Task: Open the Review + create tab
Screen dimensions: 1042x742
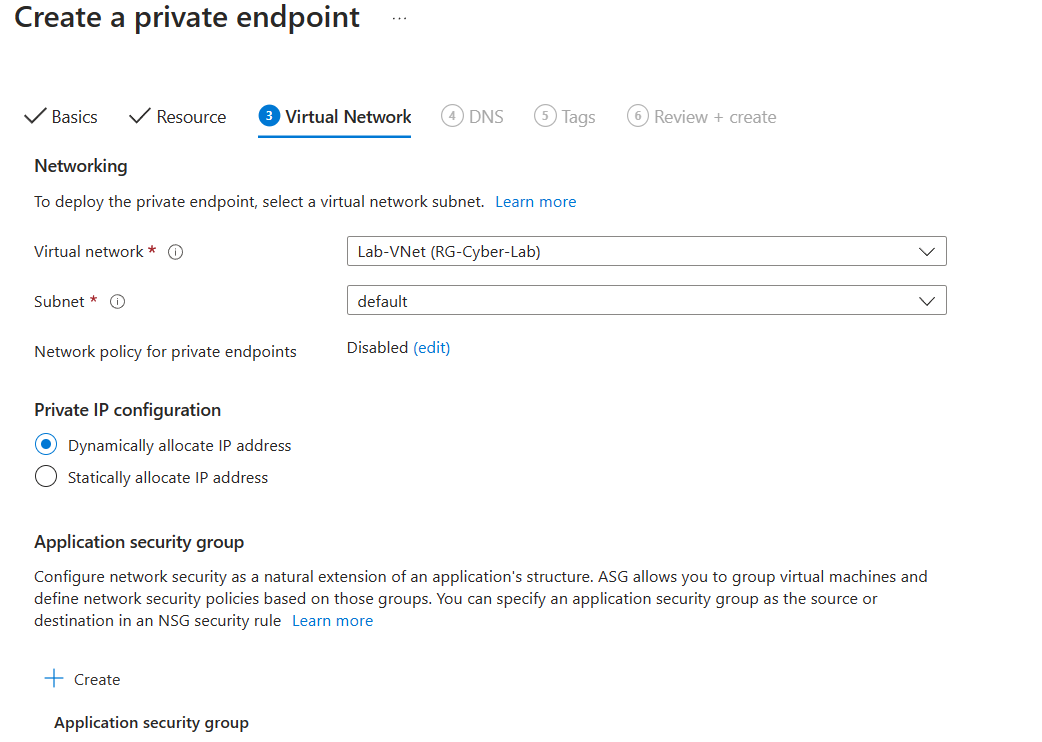Action: tap(701, 116)
